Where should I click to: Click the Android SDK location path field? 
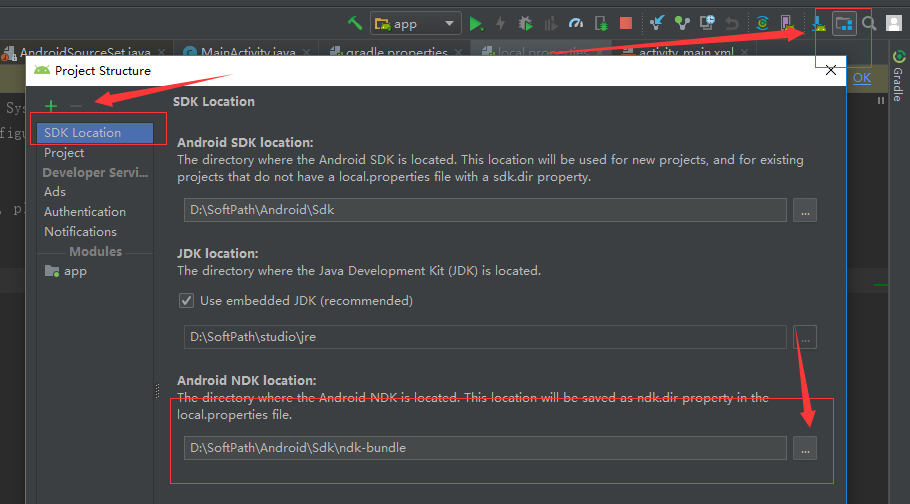[485, 210]
